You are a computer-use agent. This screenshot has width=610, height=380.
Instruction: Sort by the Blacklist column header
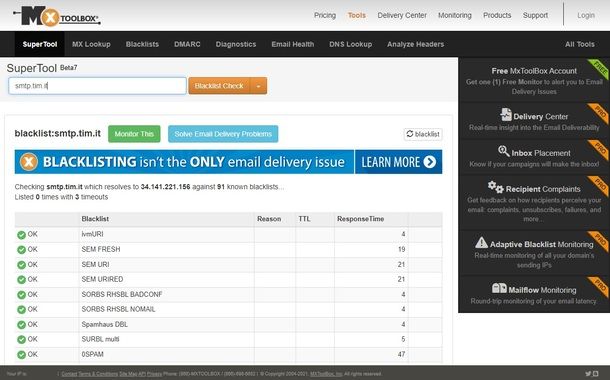tap(95, 219)
